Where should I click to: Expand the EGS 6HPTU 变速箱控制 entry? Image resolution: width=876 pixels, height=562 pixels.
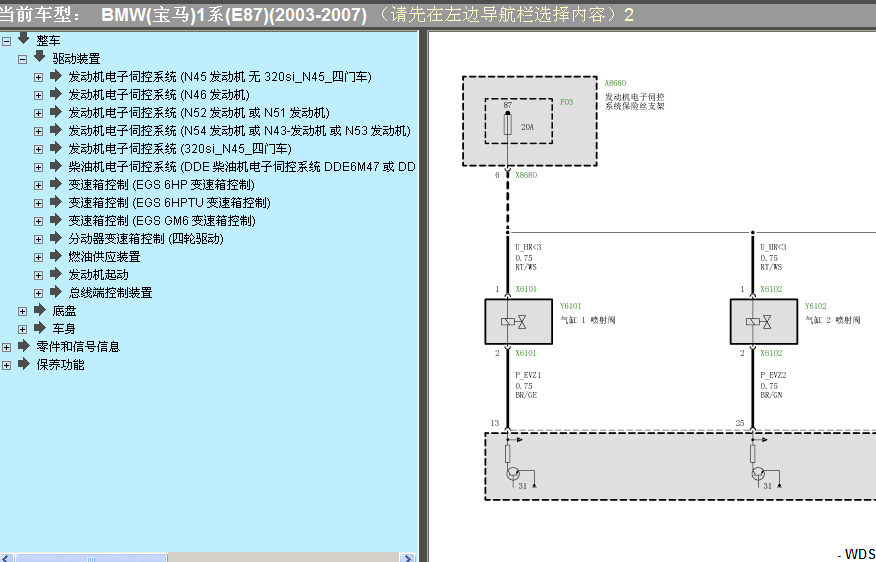point(38,203)
